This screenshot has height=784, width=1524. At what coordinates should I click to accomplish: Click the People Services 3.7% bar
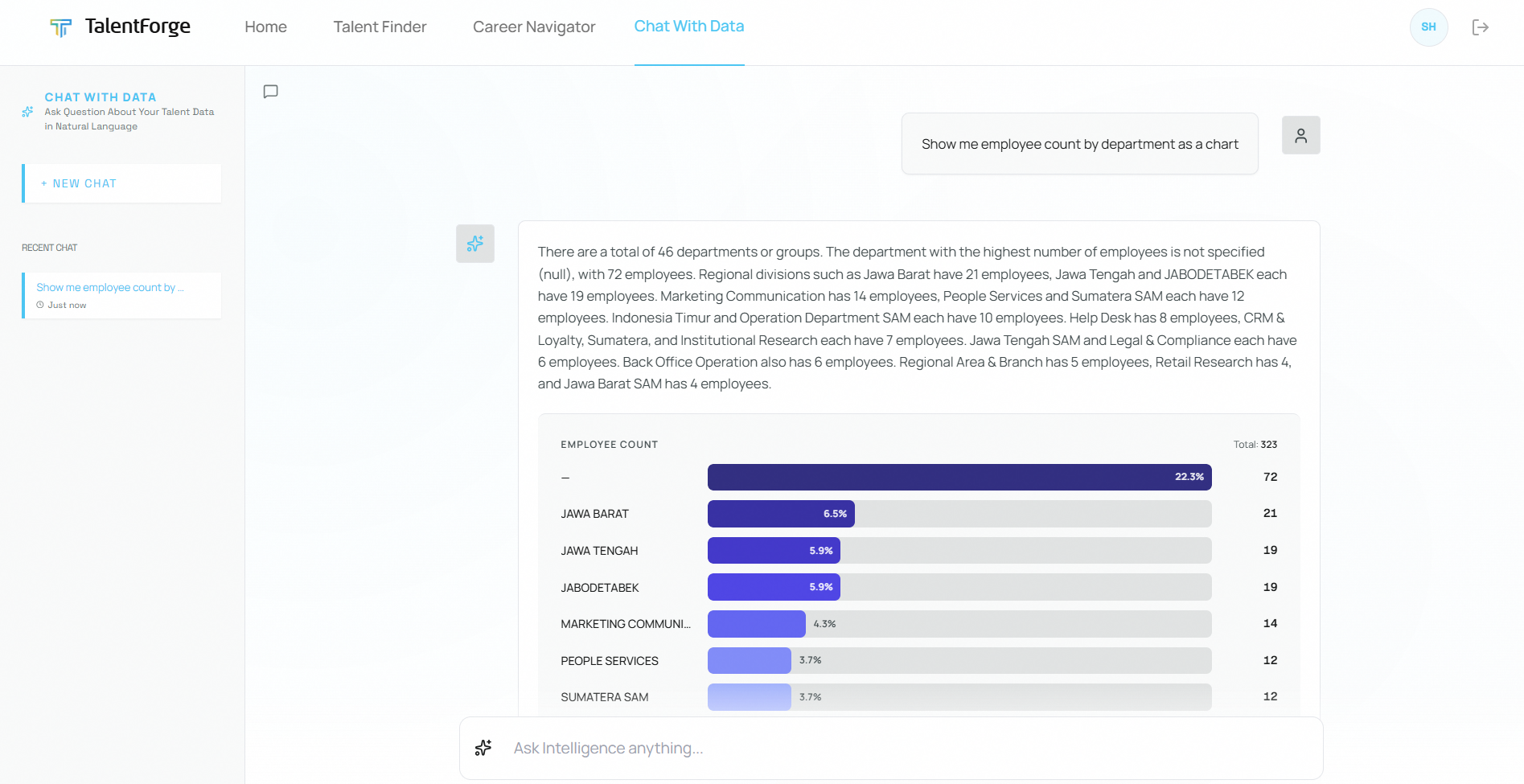(749, 661)
